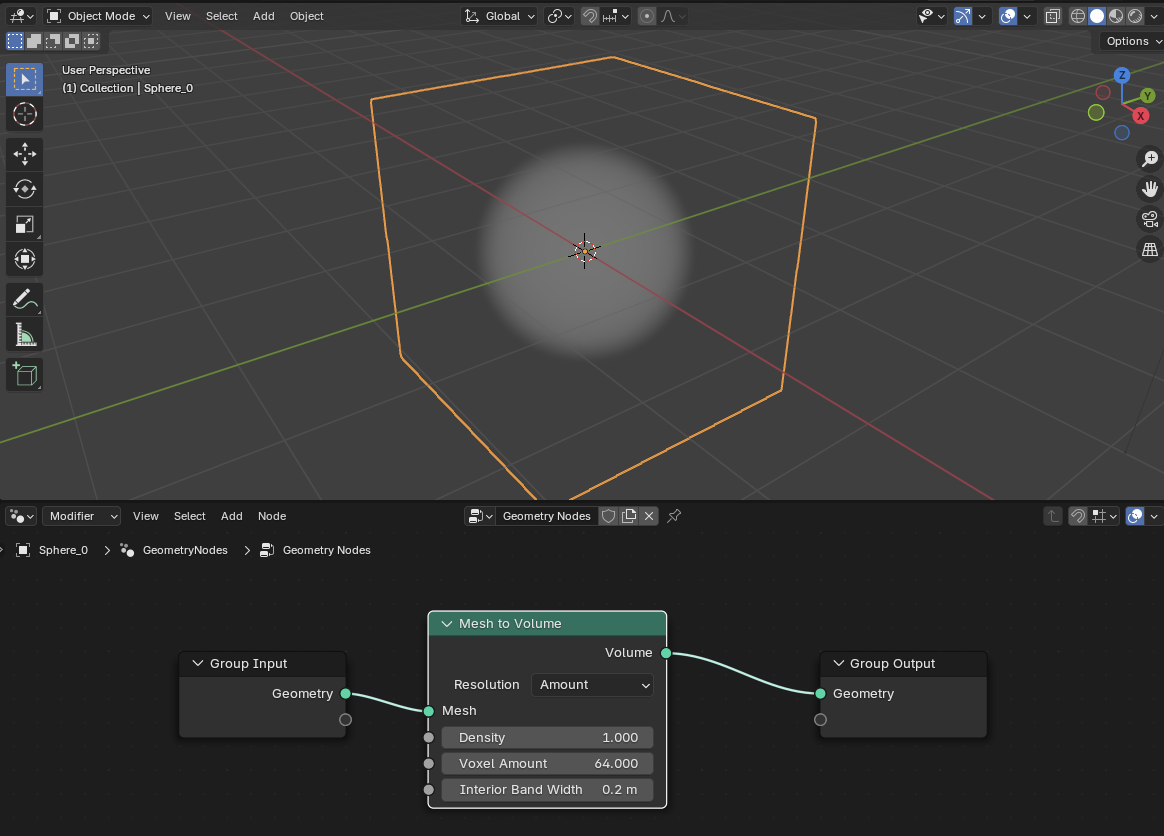The height and width of the screenshot is (836, 1164).
Task: Open the Modifier type dropdown in node editor
Action: click(82, 516)
